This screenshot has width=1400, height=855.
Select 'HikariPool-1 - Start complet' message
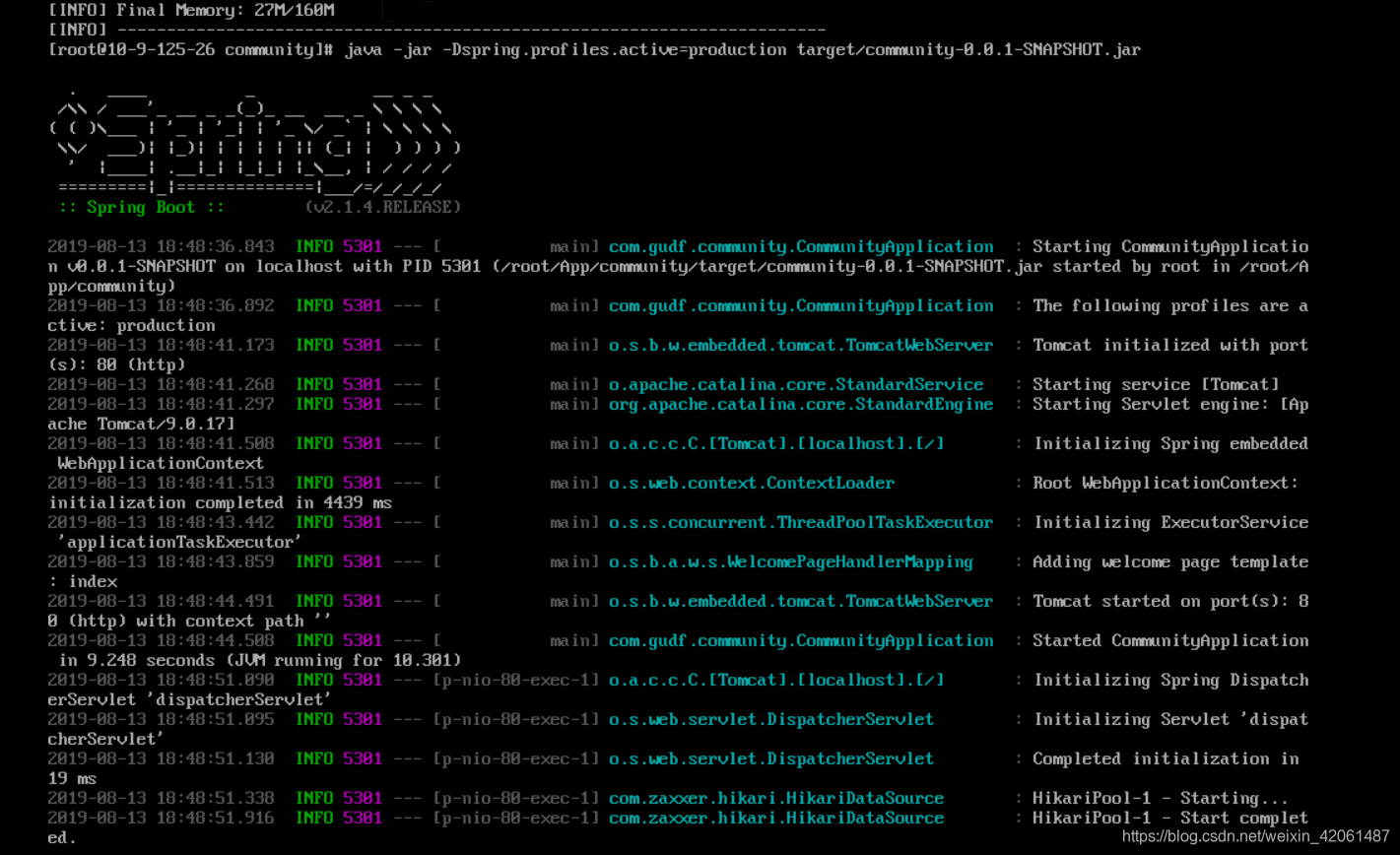[x=1170, y=819]
